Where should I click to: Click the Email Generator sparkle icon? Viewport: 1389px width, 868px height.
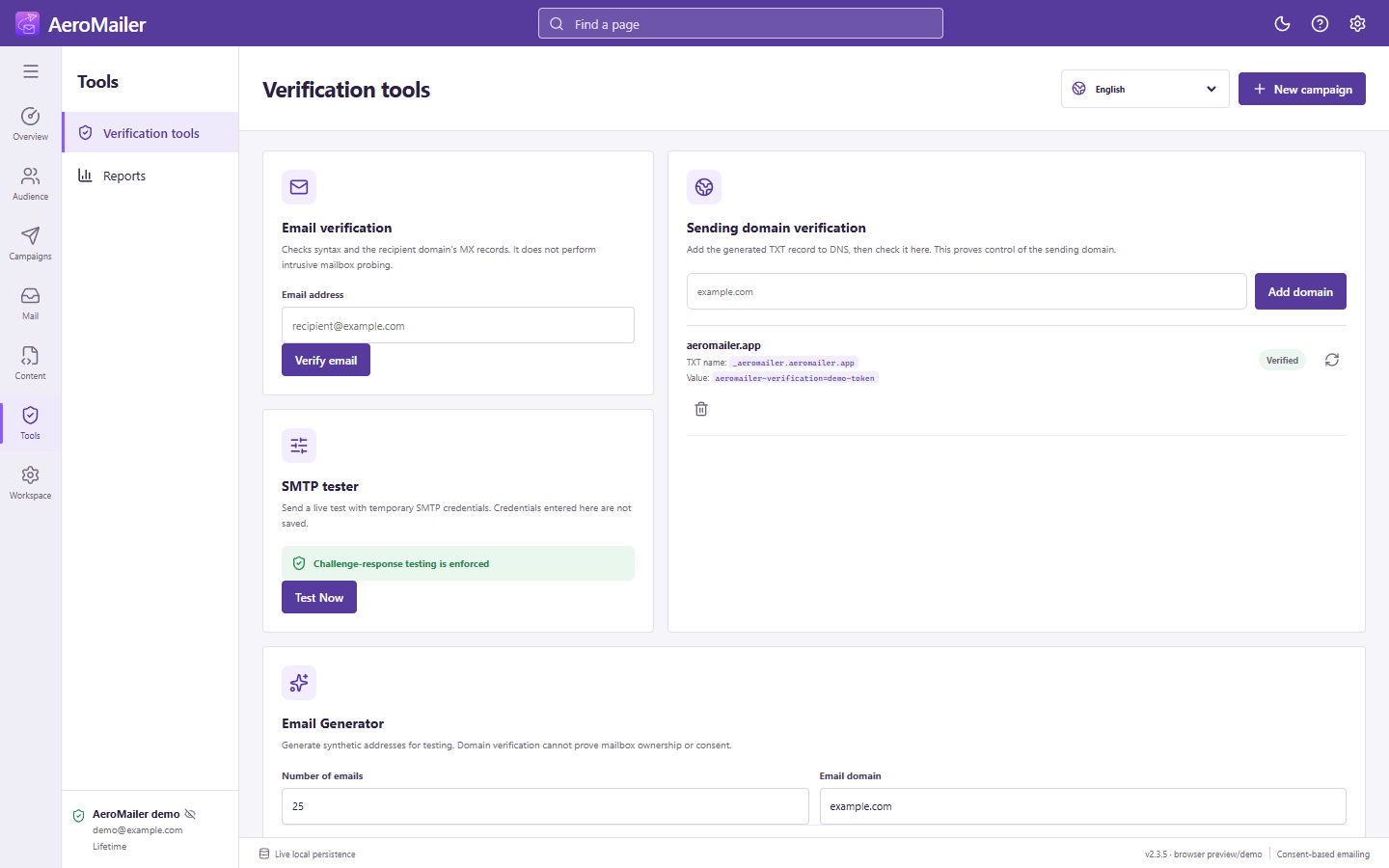[x=299, y=683]
